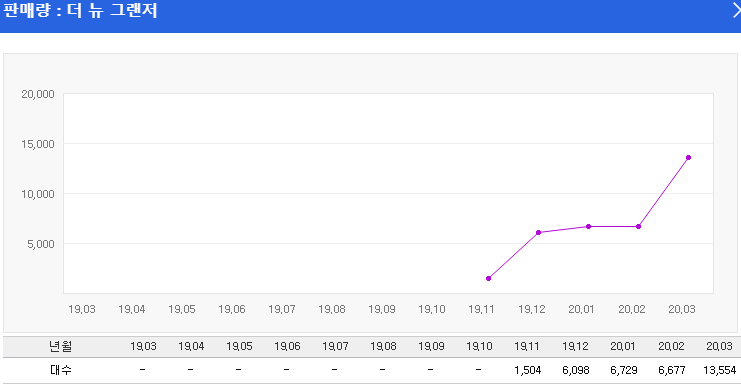Click table header cell 19.04
Screen dimensions: 741x385
click(x=191, y=346)
